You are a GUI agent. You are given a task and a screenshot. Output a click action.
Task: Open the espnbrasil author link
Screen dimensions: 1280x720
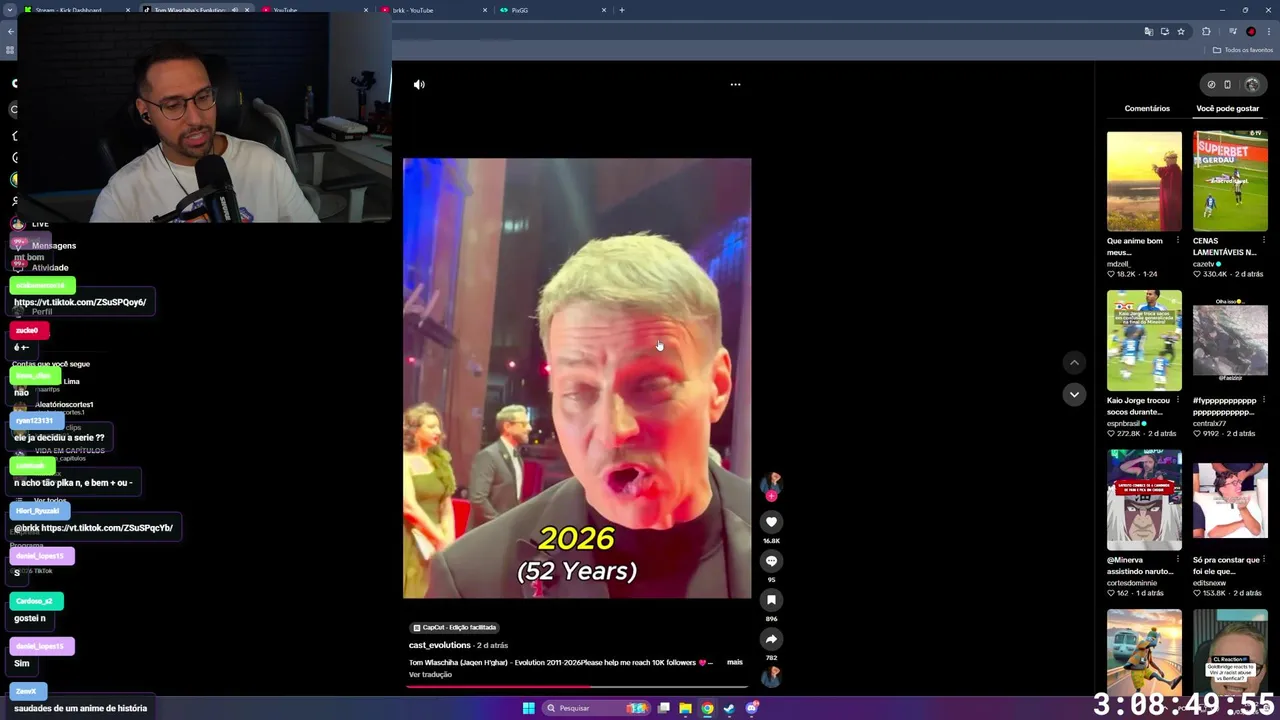tap(1126, 423)
